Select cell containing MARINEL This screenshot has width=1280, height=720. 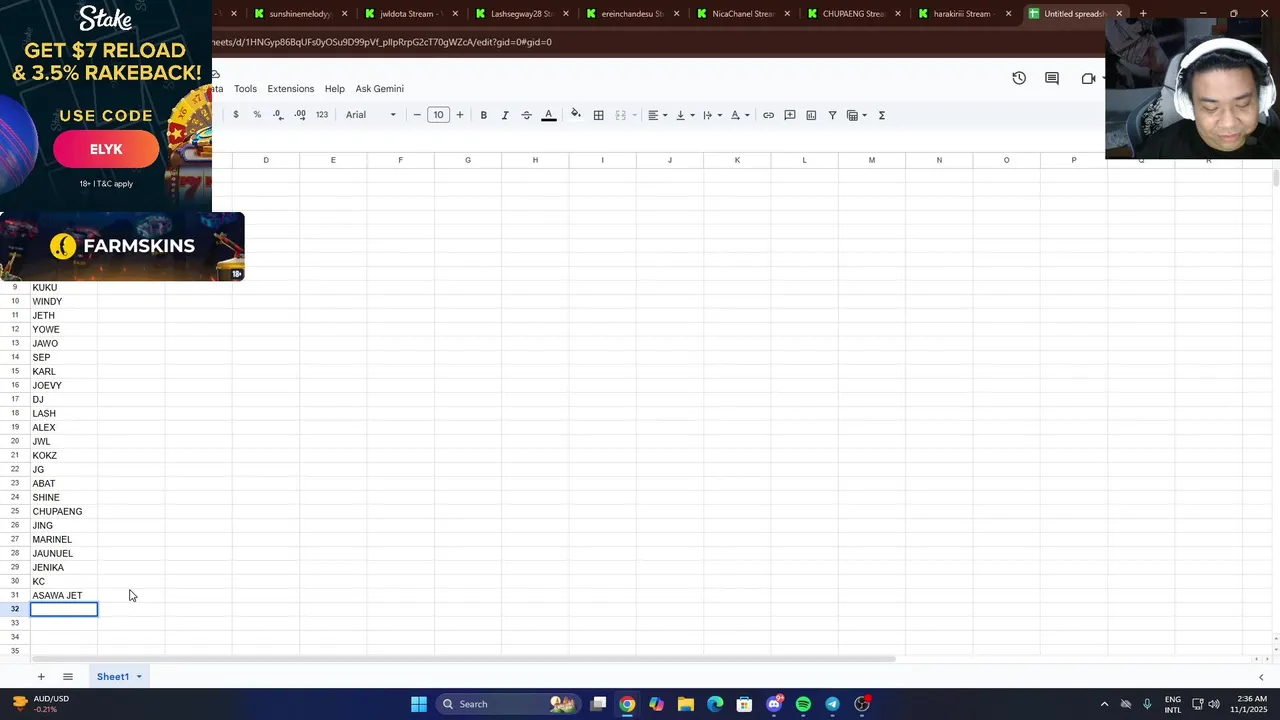(x=64, y=539)
